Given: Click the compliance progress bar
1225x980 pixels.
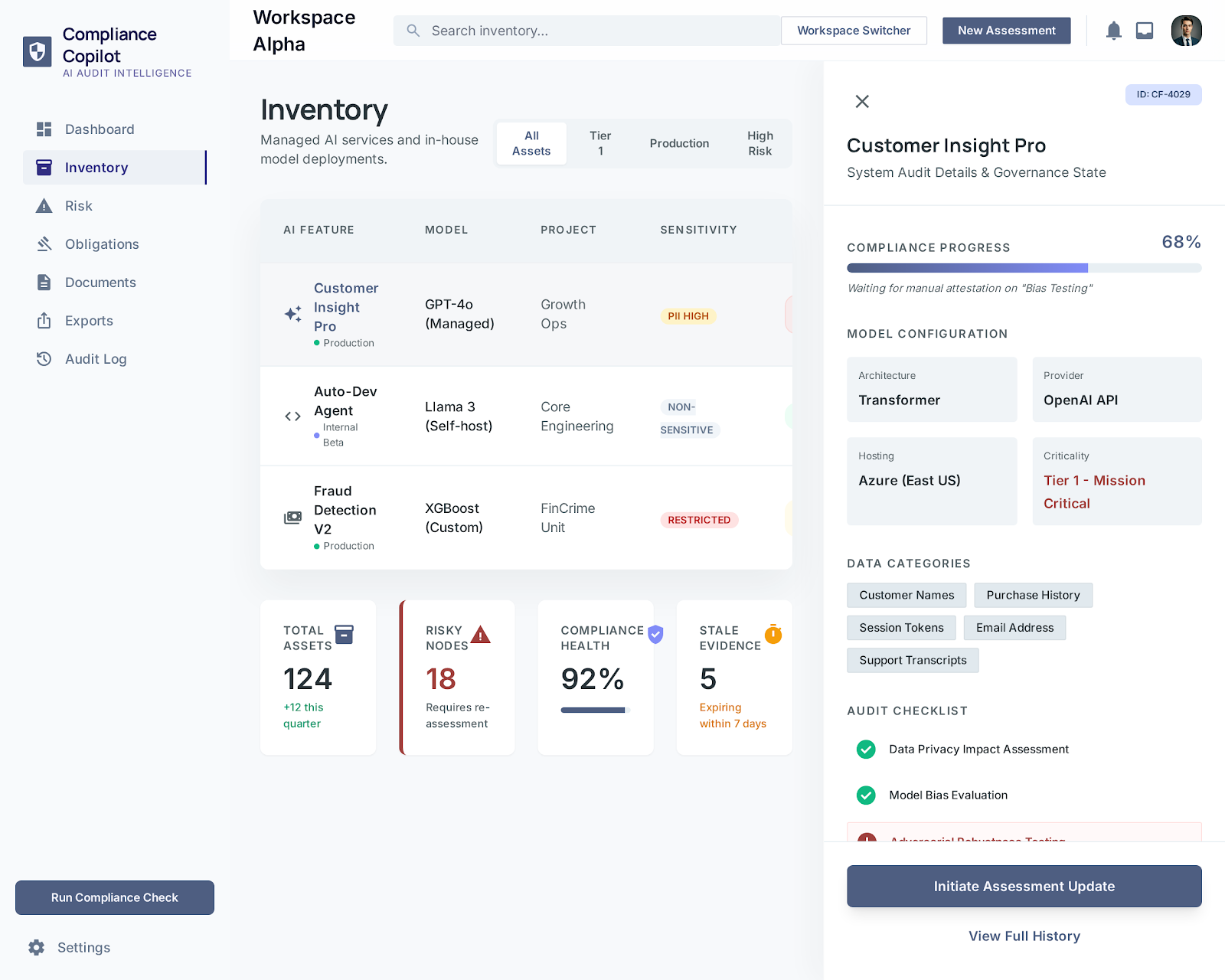Looking at the screenshot, I should click(x=1024, y=268).
